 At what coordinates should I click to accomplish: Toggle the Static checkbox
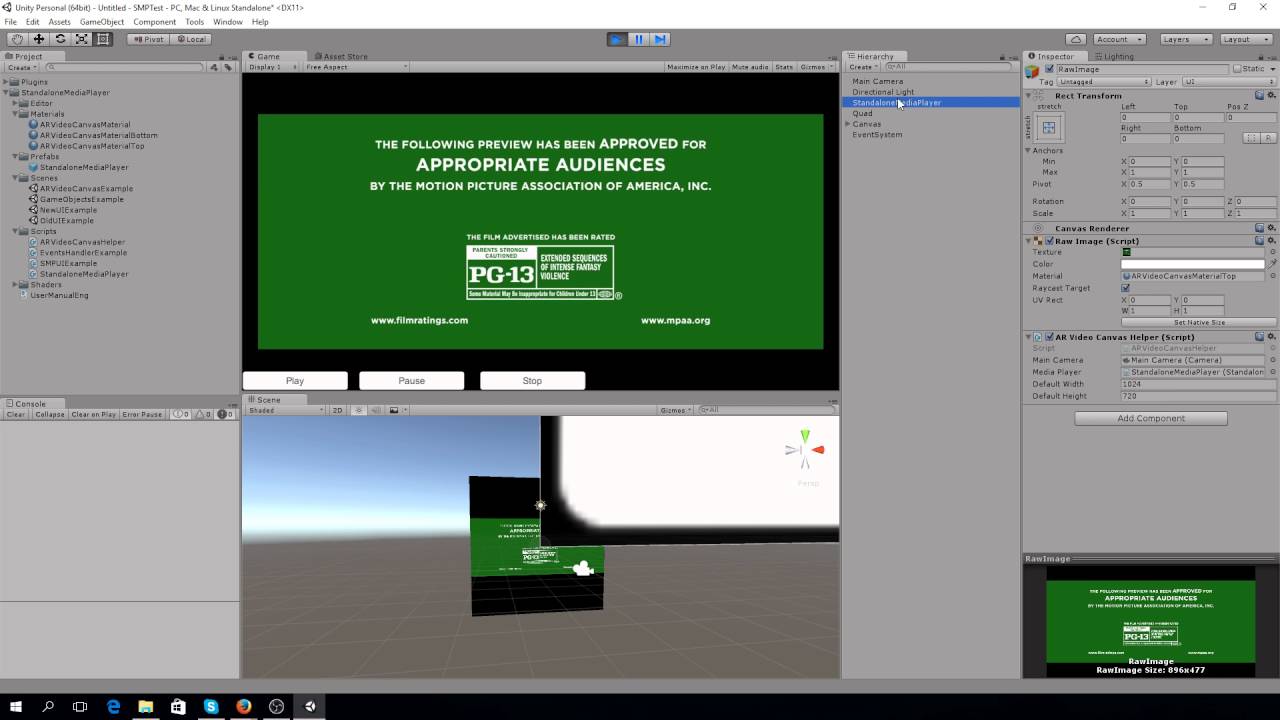tap(1237, 69)
